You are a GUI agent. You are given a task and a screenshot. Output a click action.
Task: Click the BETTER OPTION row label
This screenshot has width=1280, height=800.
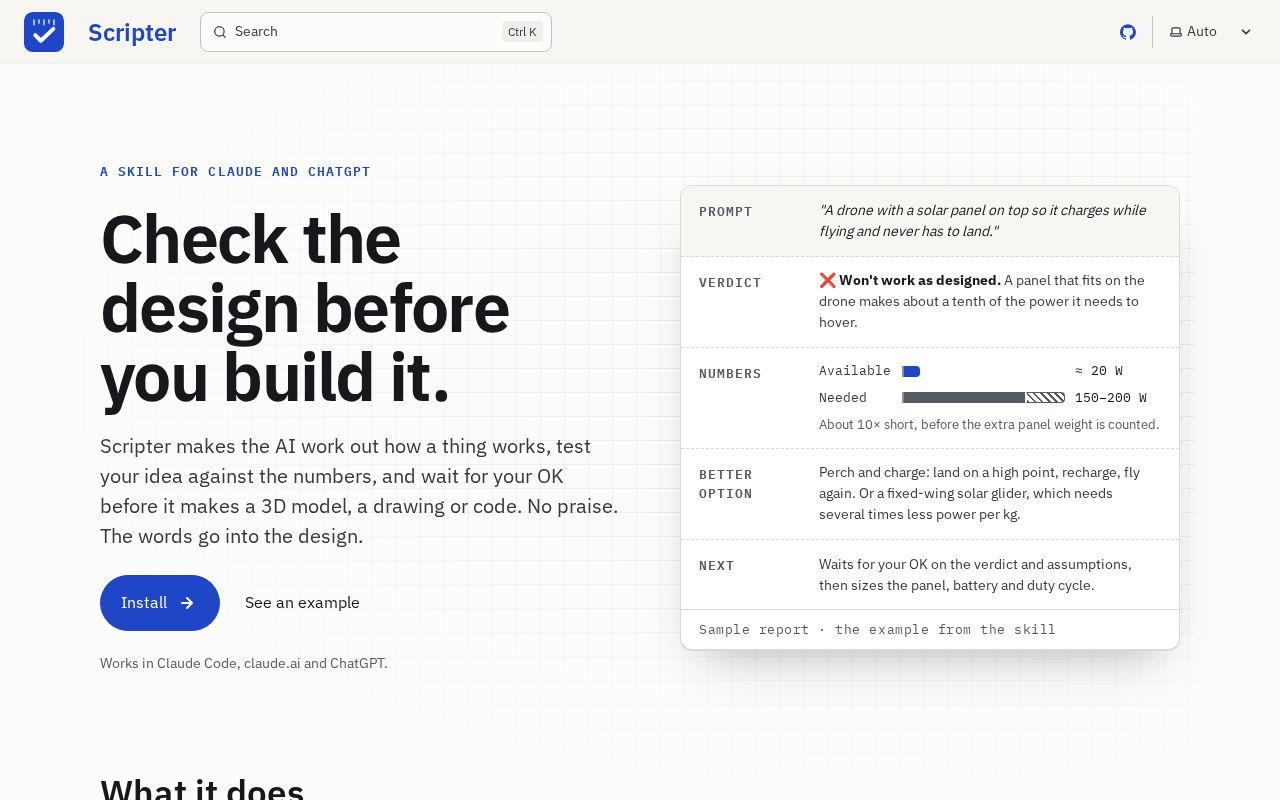coord(726,484)
